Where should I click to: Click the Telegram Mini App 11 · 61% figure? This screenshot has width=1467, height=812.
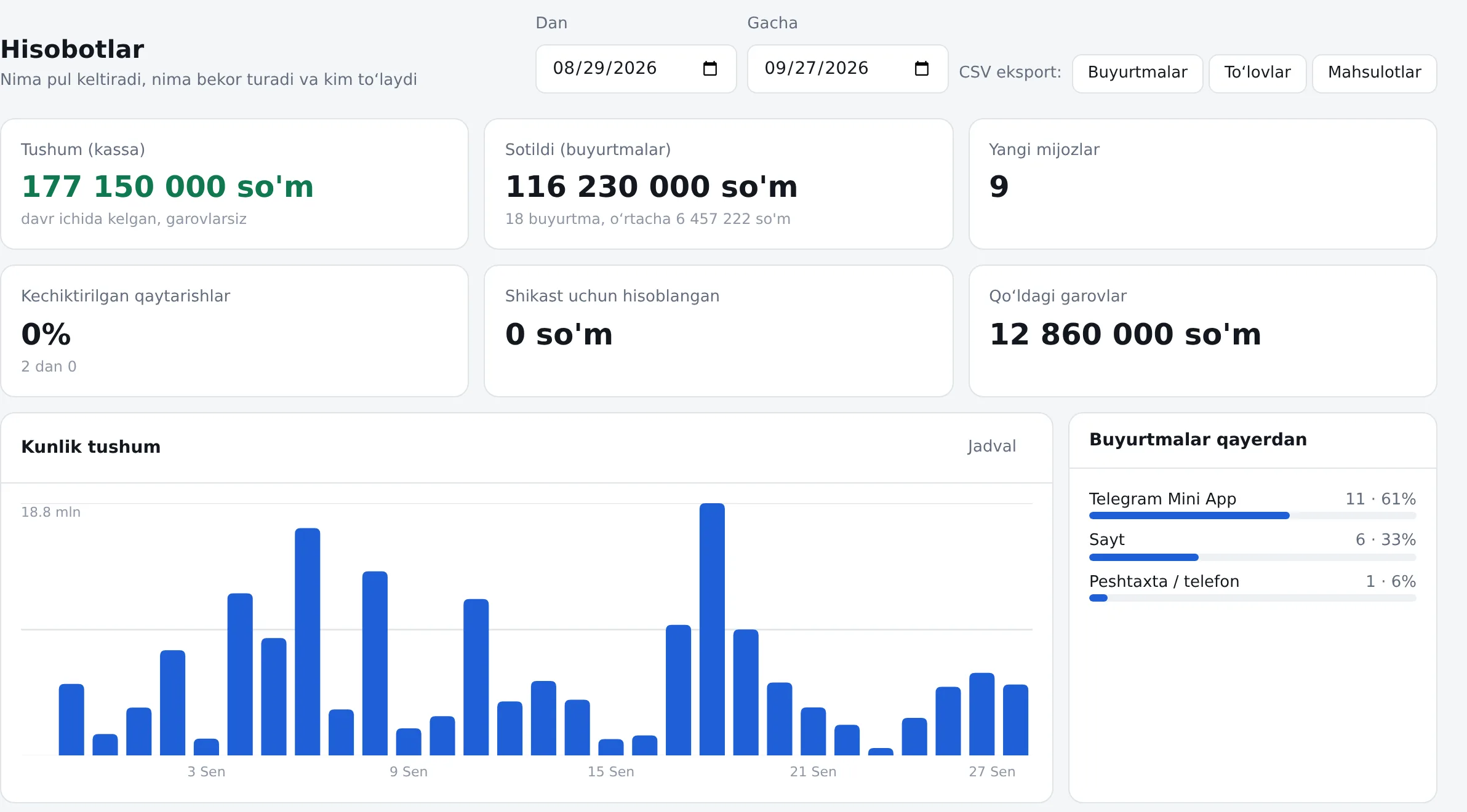pos(1380,499)
